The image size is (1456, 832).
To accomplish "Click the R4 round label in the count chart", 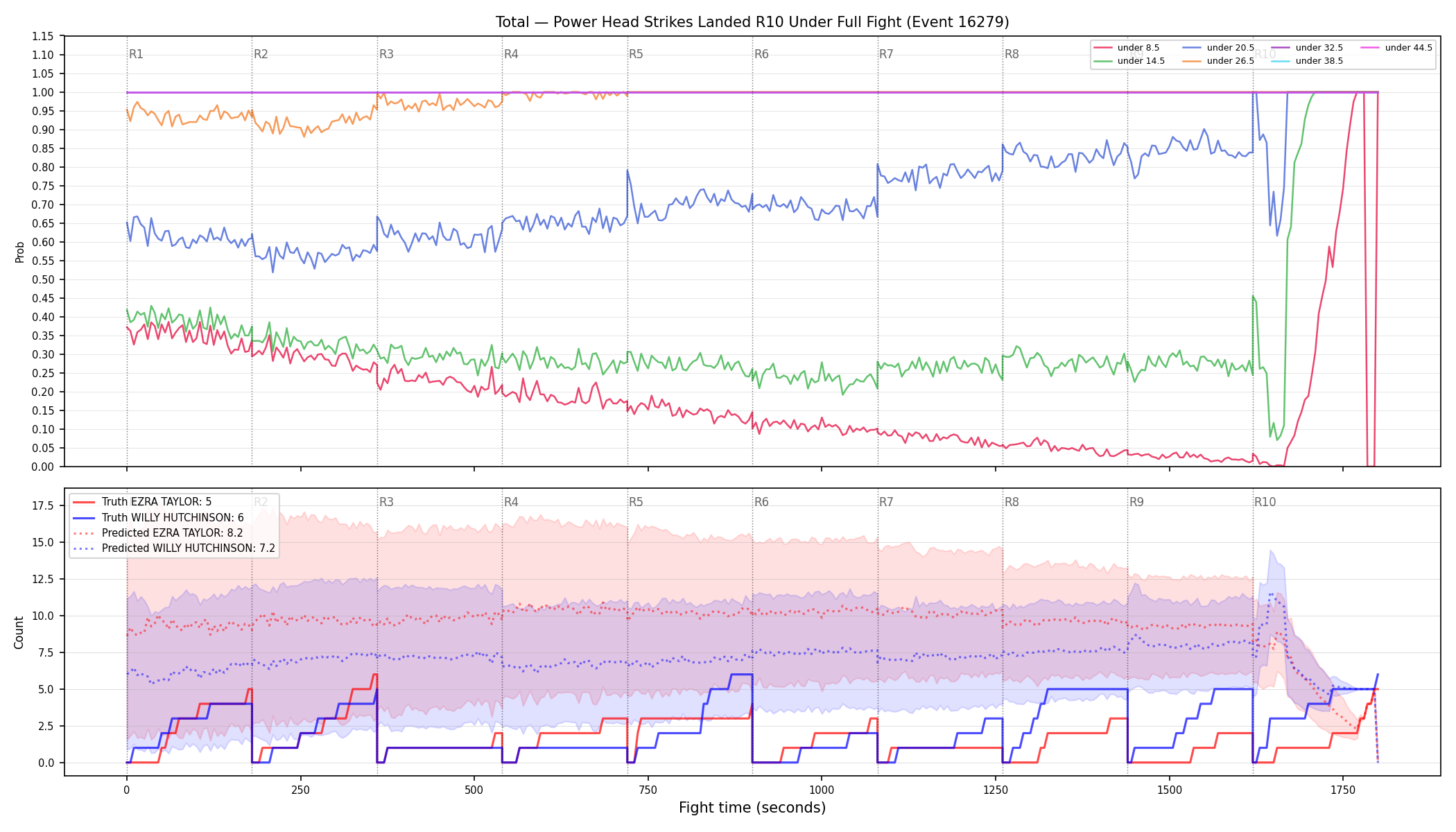I will point(511,502).
